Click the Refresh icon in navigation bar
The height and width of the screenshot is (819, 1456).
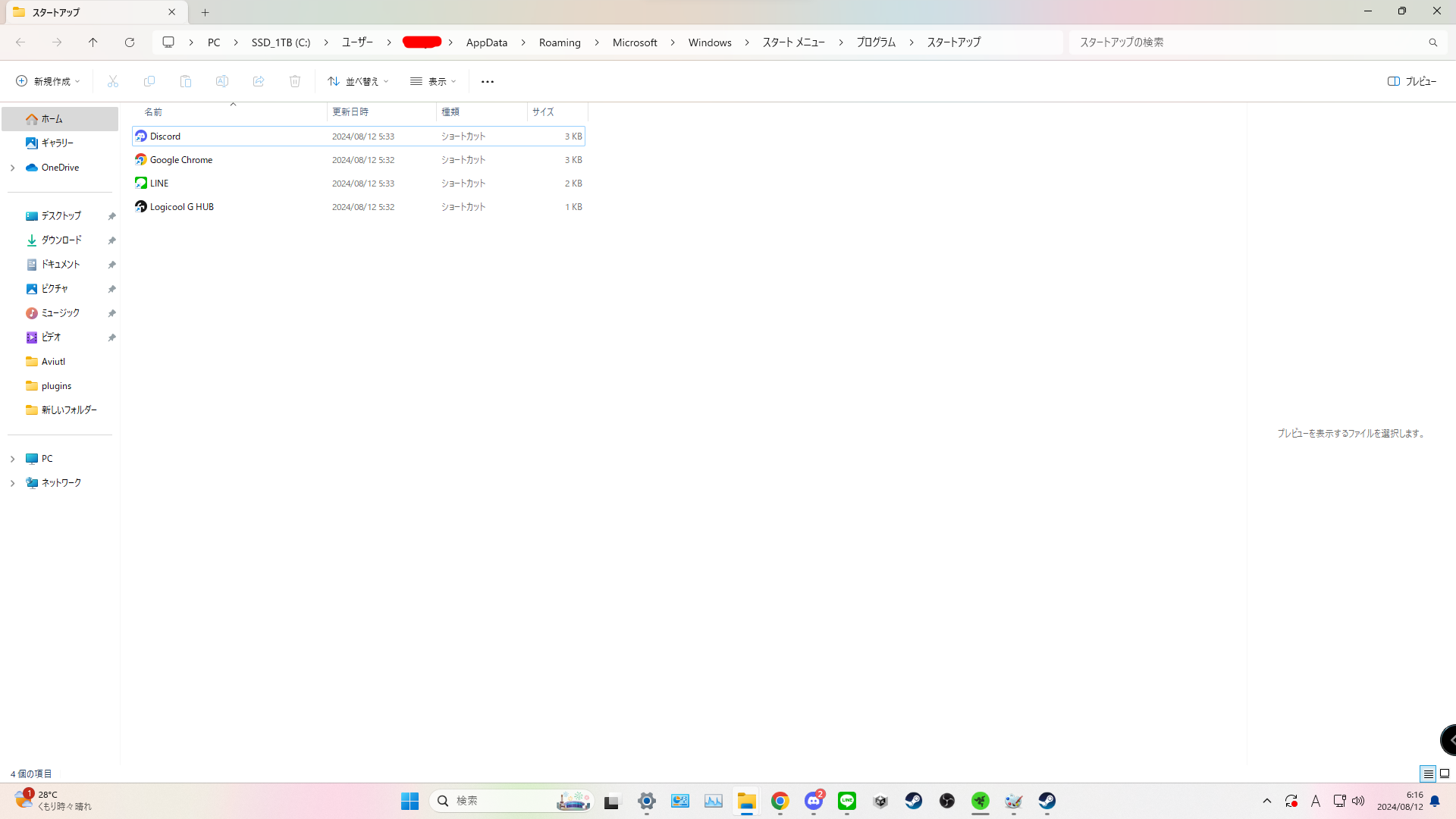click(x=130, y=42)
